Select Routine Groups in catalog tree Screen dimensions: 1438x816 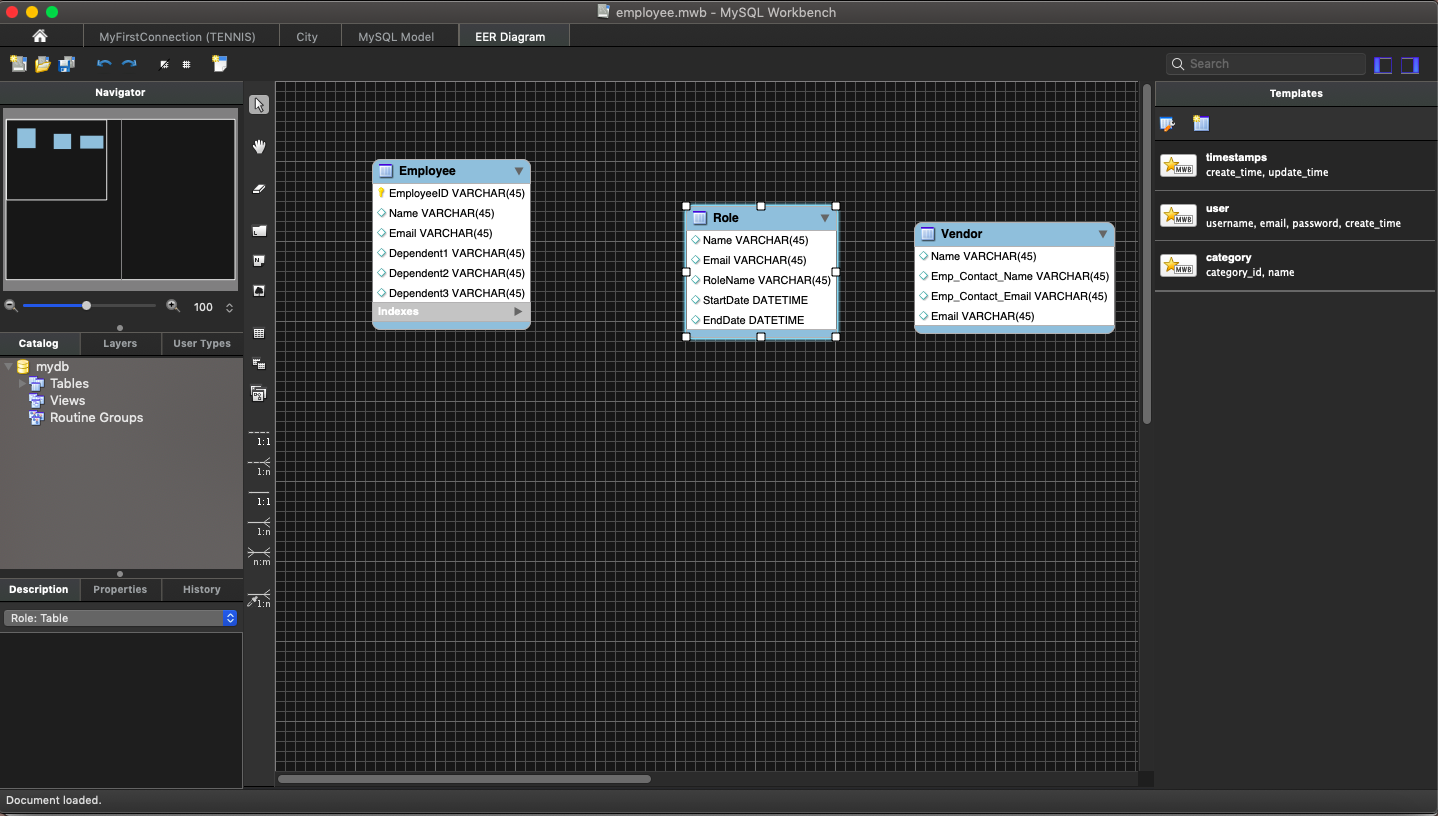[96, 417]
